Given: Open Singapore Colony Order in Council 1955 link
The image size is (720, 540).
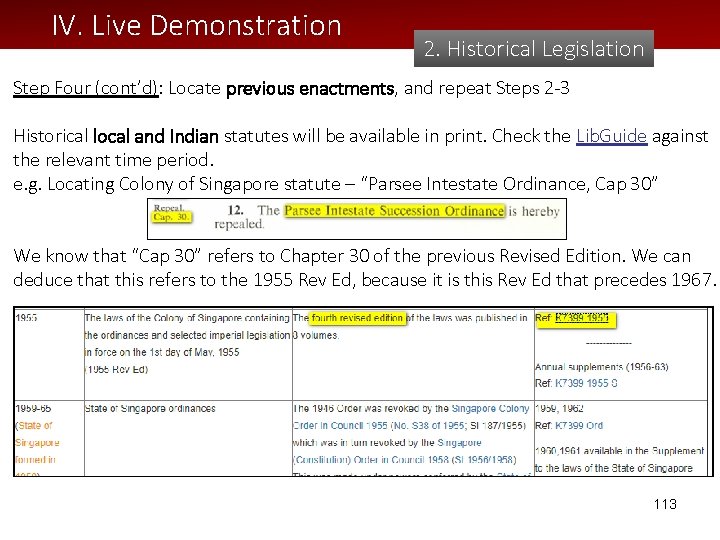Looking at the screenshot, I should (x=411, y=417).
